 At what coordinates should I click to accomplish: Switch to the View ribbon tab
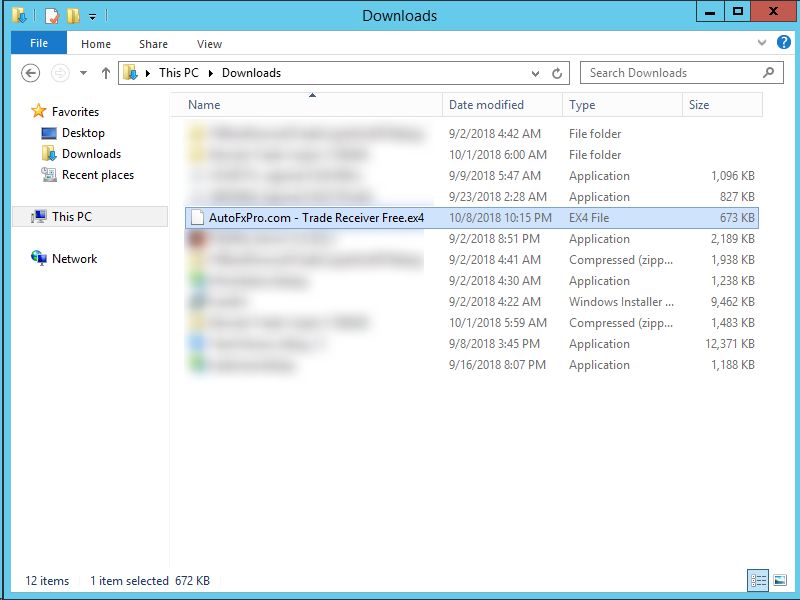click(209, 44)
